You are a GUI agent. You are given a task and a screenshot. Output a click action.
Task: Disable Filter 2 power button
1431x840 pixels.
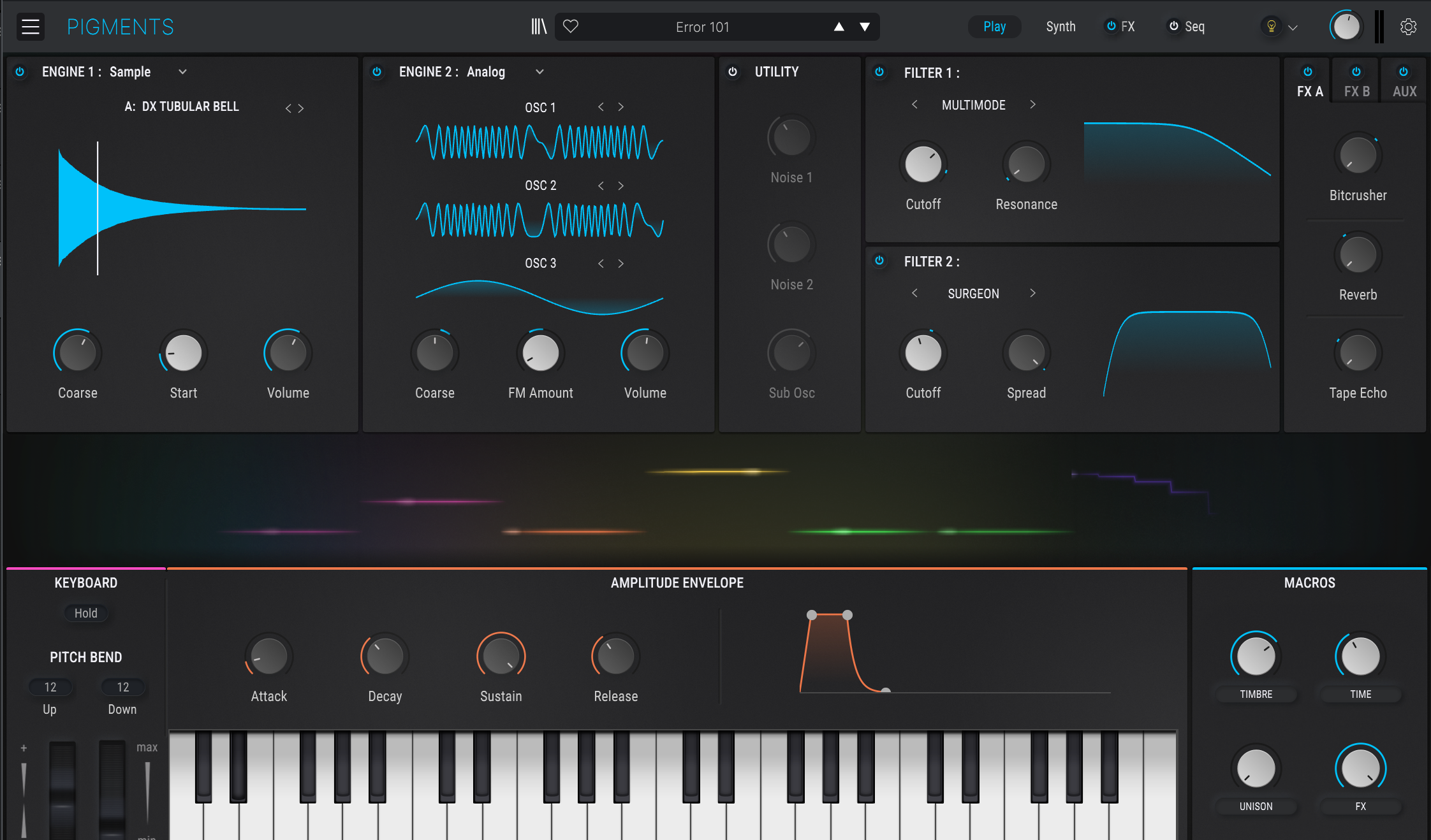(879, 261)
